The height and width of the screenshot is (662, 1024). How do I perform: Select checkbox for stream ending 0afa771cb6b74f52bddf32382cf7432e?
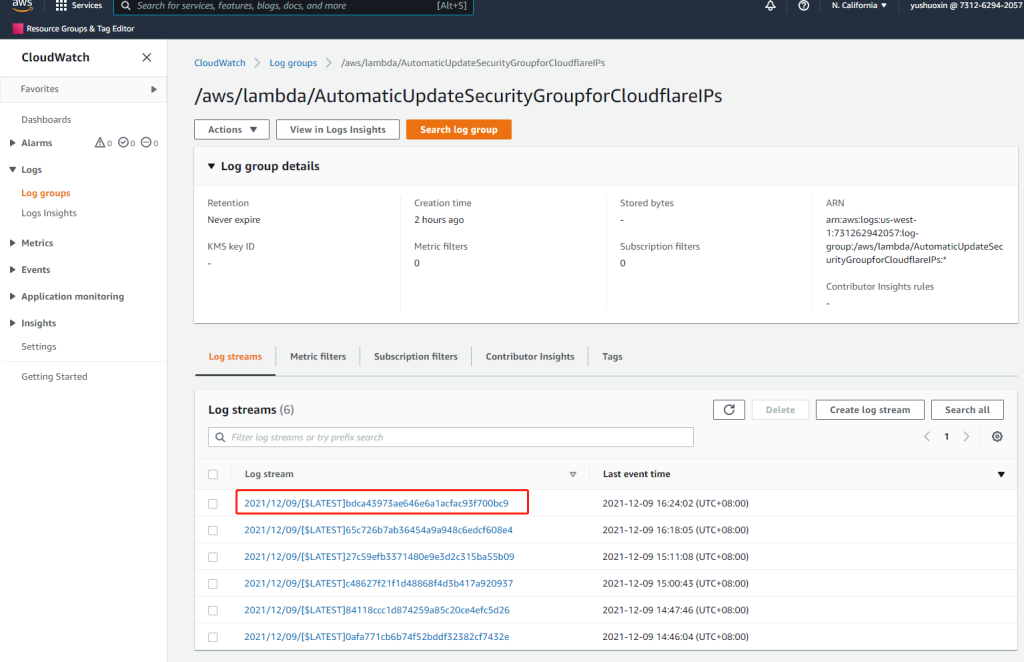click(x=213, y=637)
